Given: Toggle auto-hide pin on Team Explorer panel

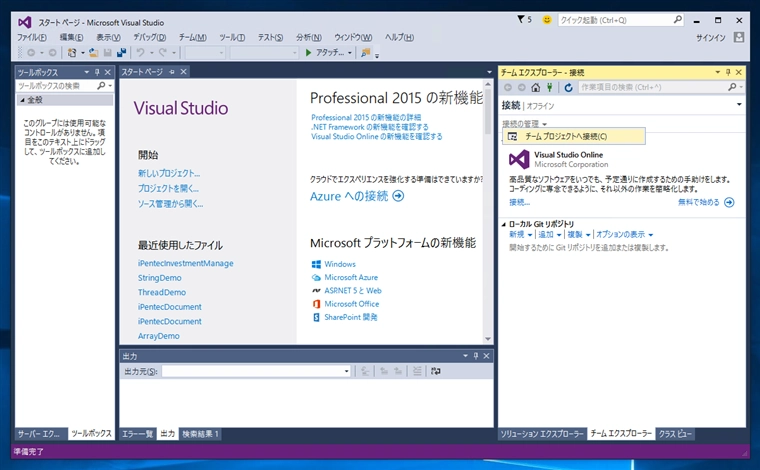Looking at the screenshot, I should coord(728,72).
